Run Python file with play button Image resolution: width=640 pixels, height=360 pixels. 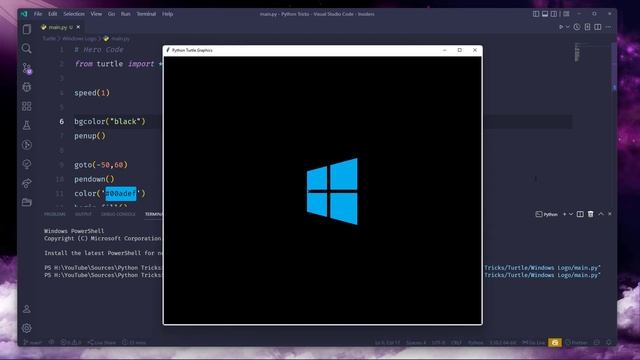[x=561, y=27]
